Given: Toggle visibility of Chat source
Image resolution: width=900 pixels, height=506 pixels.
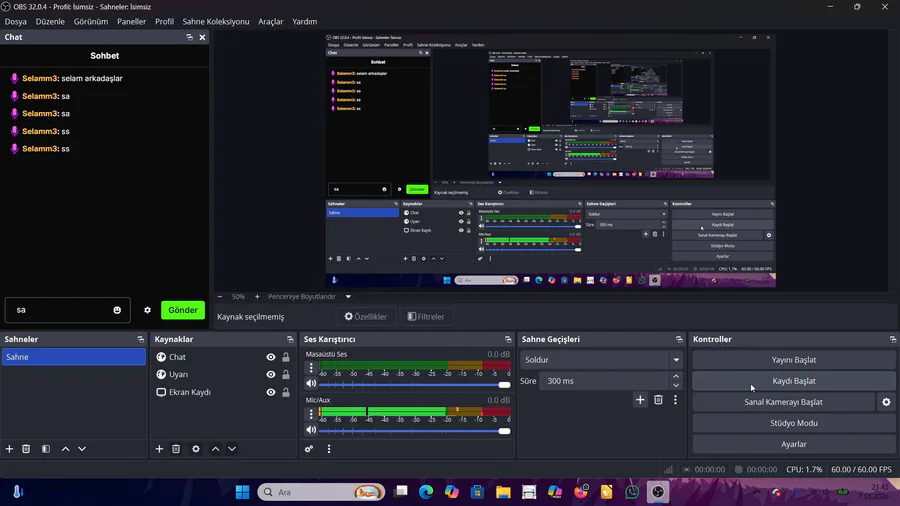Looking at the screenshot, I should [271, 357].
